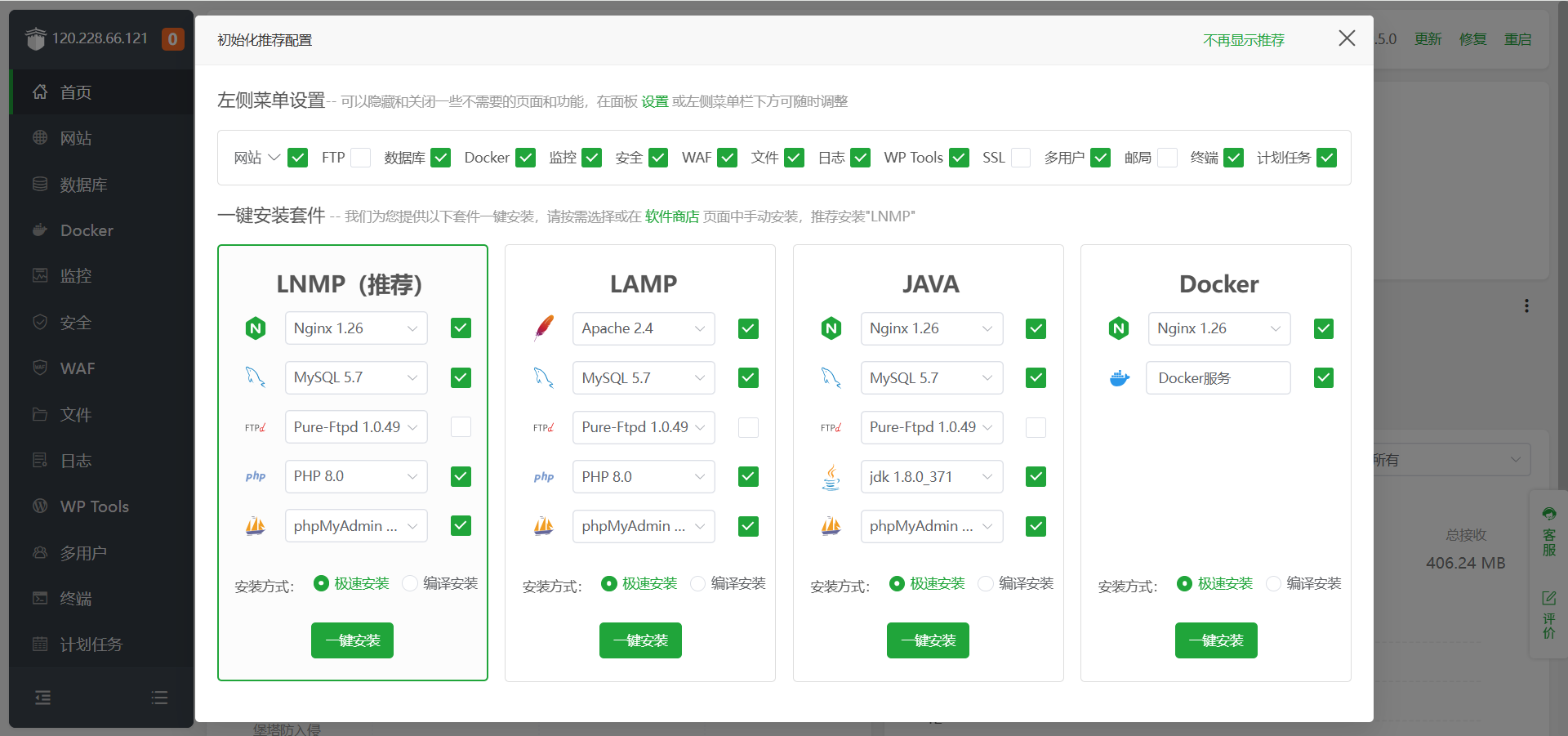Click the Apache feather icon in LAMP card
Viewport: 1568px width, 736px height.
544,328
